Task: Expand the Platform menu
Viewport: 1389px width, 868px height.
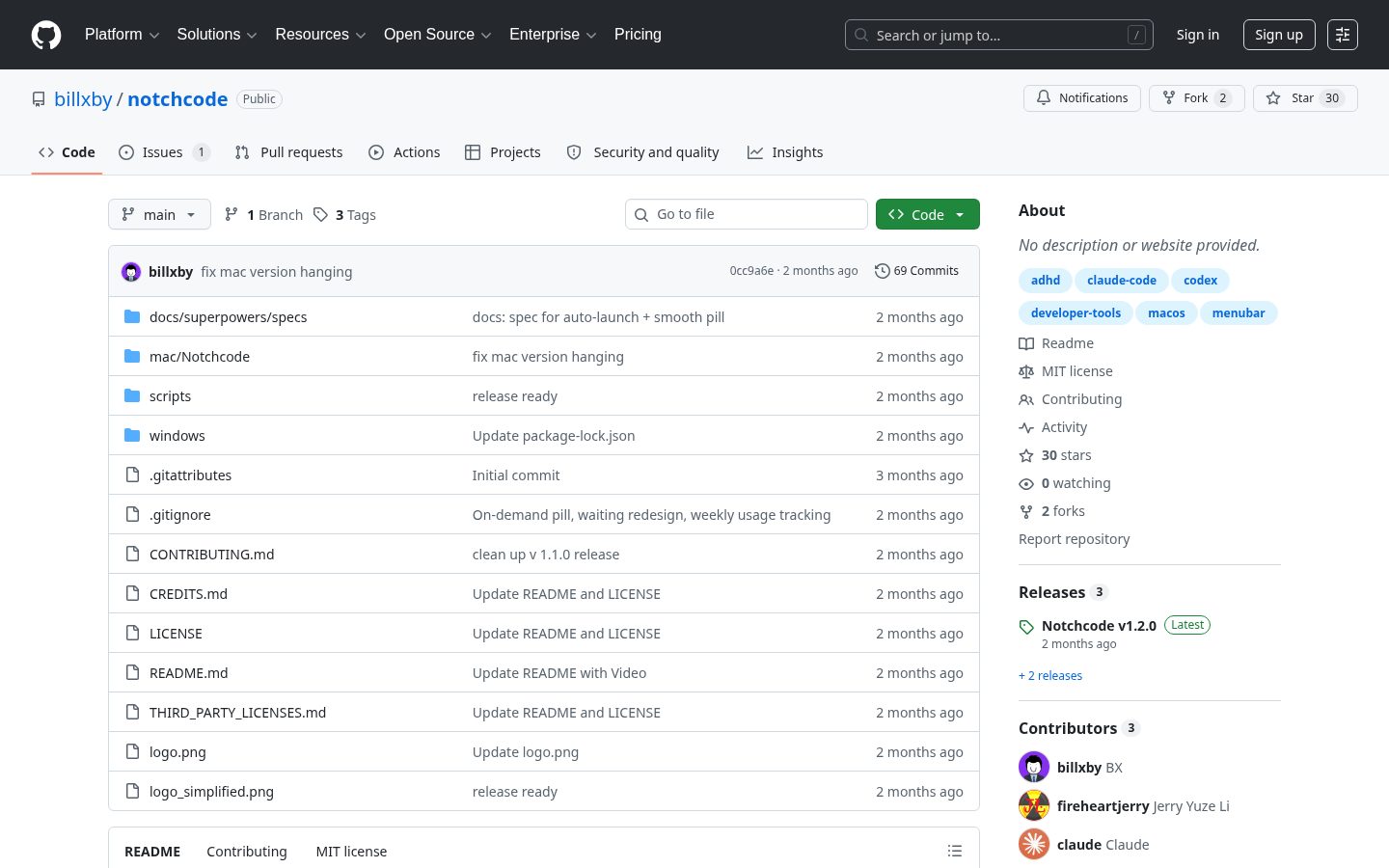Action: (x=122, y=35)
